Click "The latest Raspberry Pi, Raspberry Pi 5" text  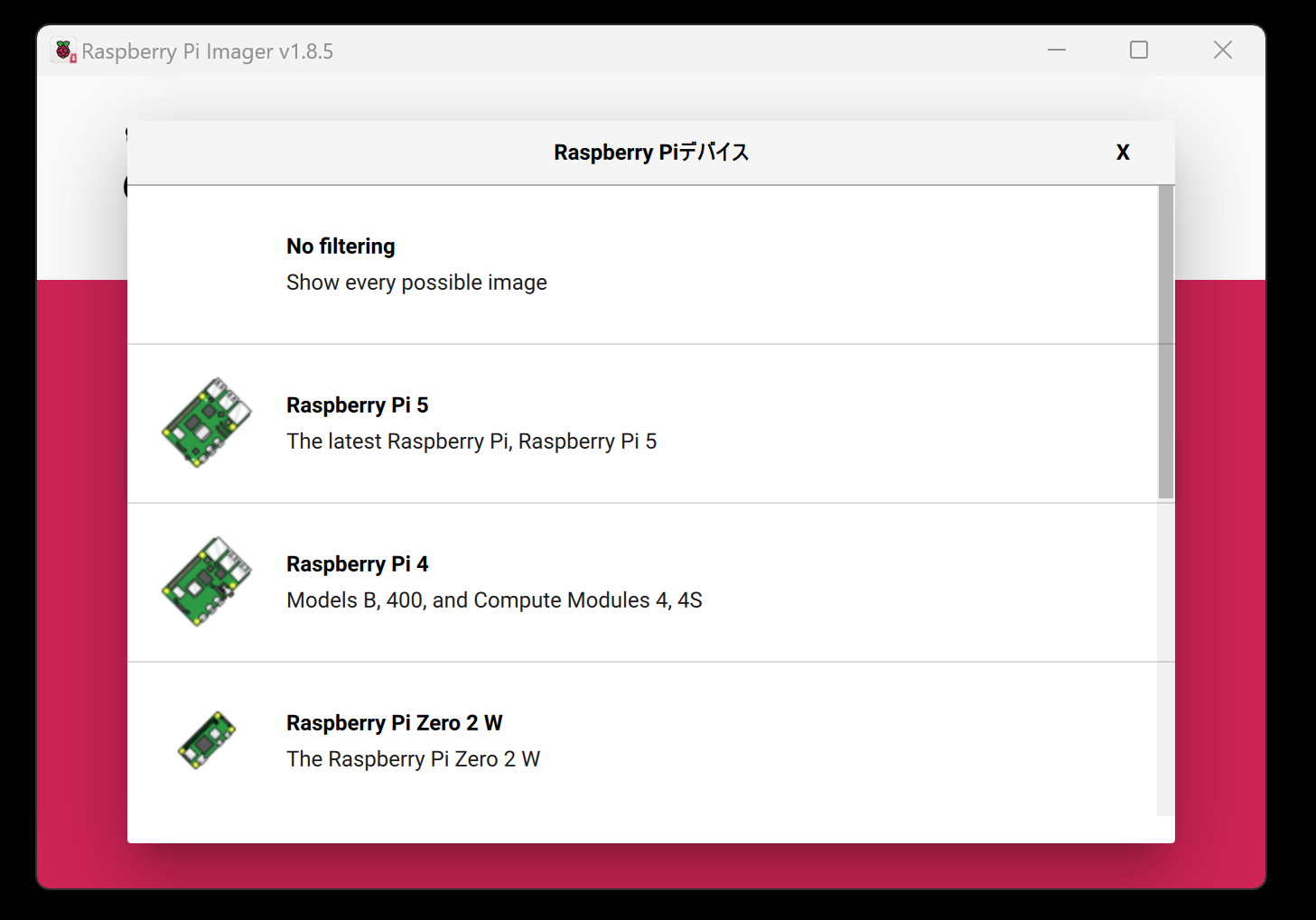click(x=471, y=441)
